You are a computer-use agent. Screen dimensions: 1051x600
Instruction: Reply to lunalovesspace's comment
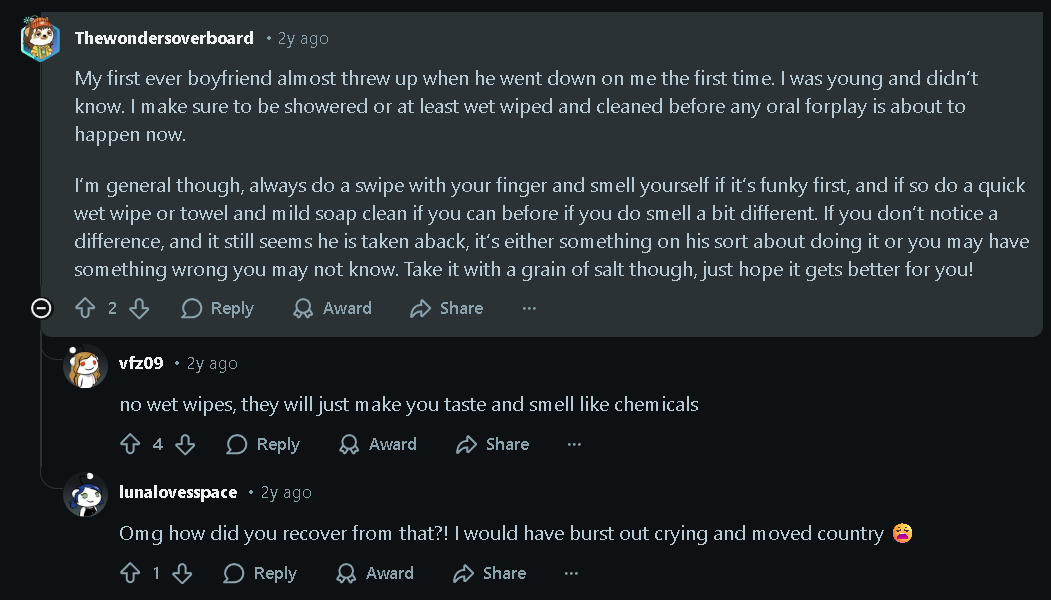[260, 573]
